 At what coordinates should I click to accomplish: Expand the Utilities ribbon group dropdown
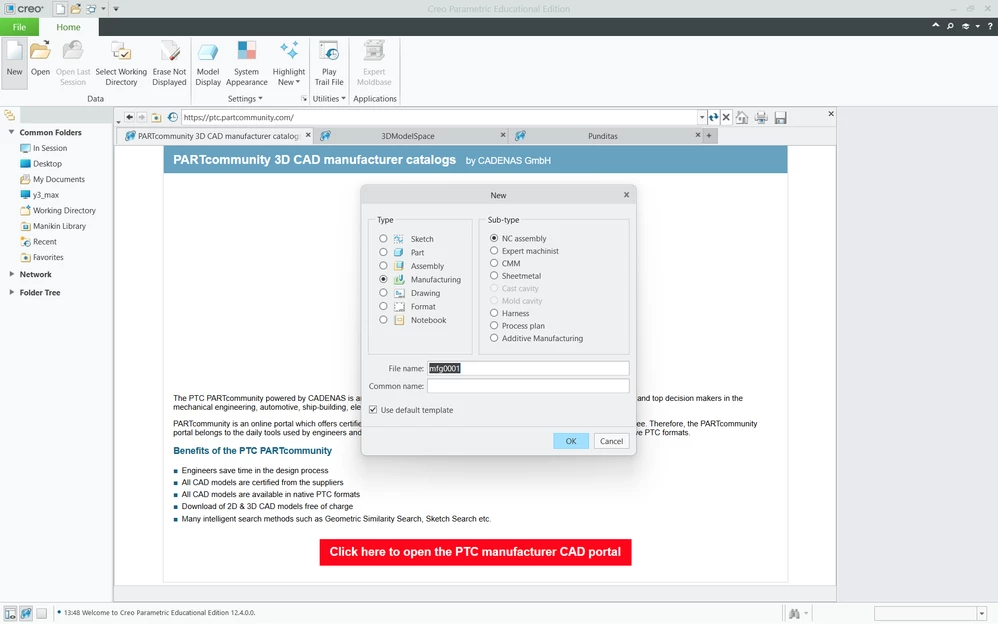click(329, 99)
